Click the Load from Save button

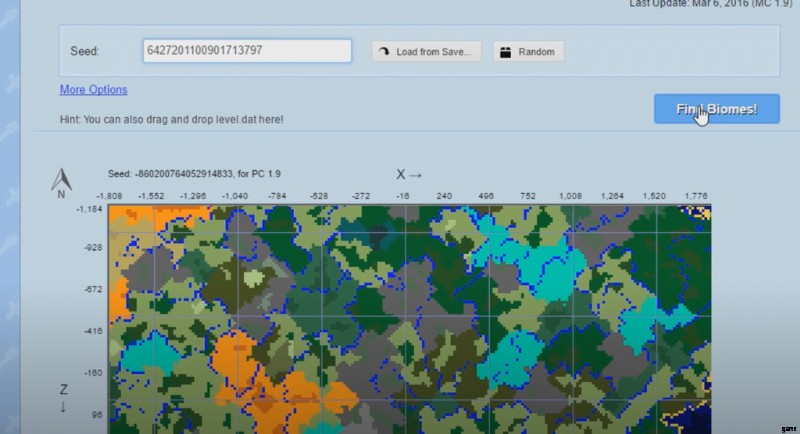426,52
